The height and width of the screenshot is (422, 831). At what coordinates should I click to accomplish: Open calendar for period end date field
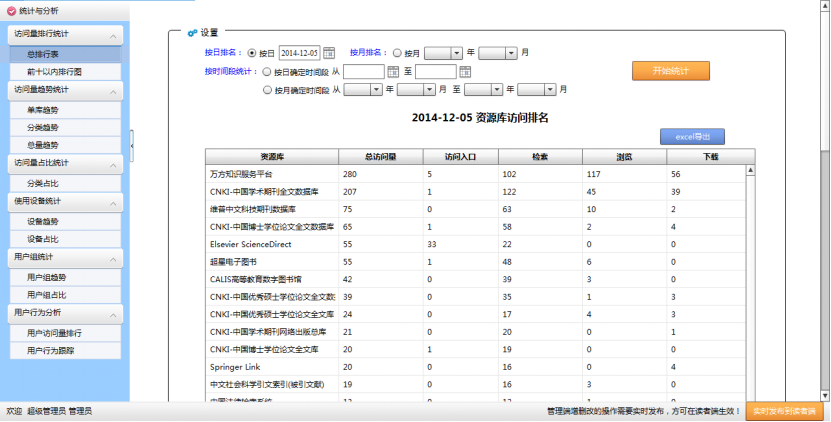(x=465, y=71)
